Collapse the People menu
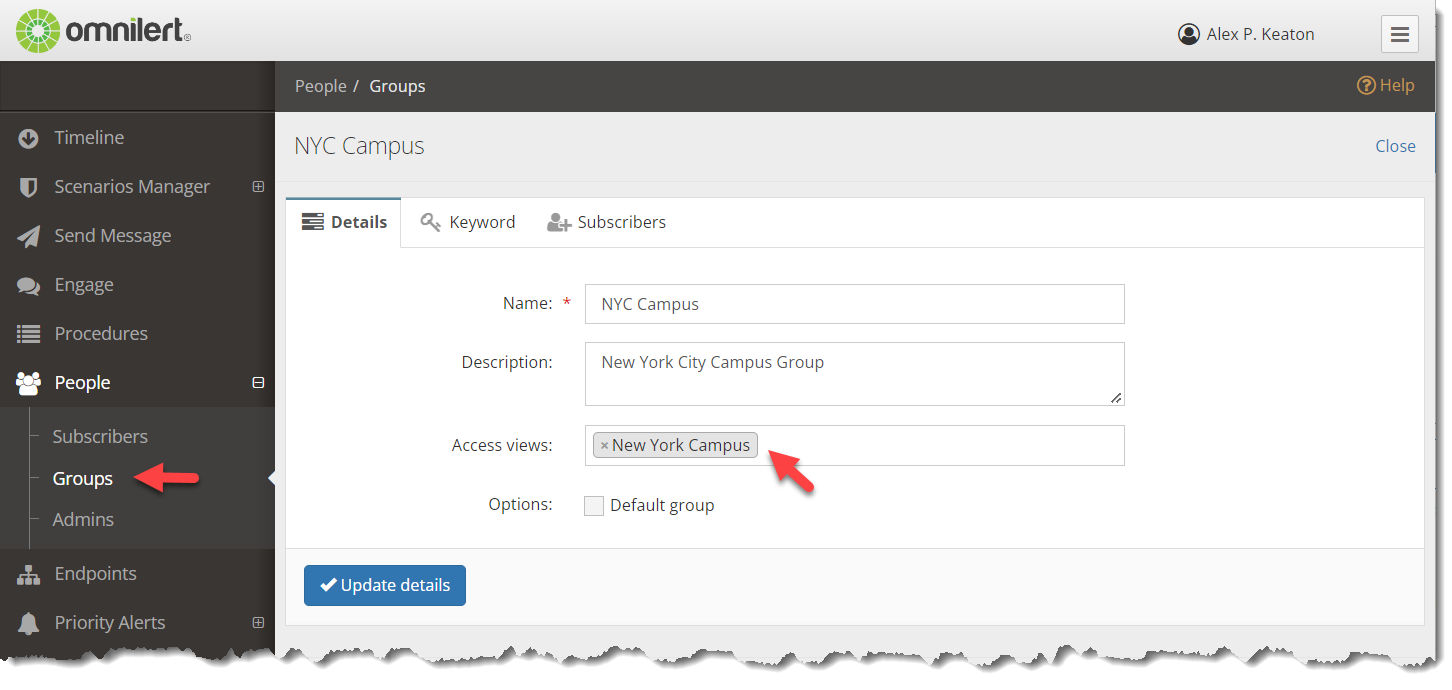 258,382
